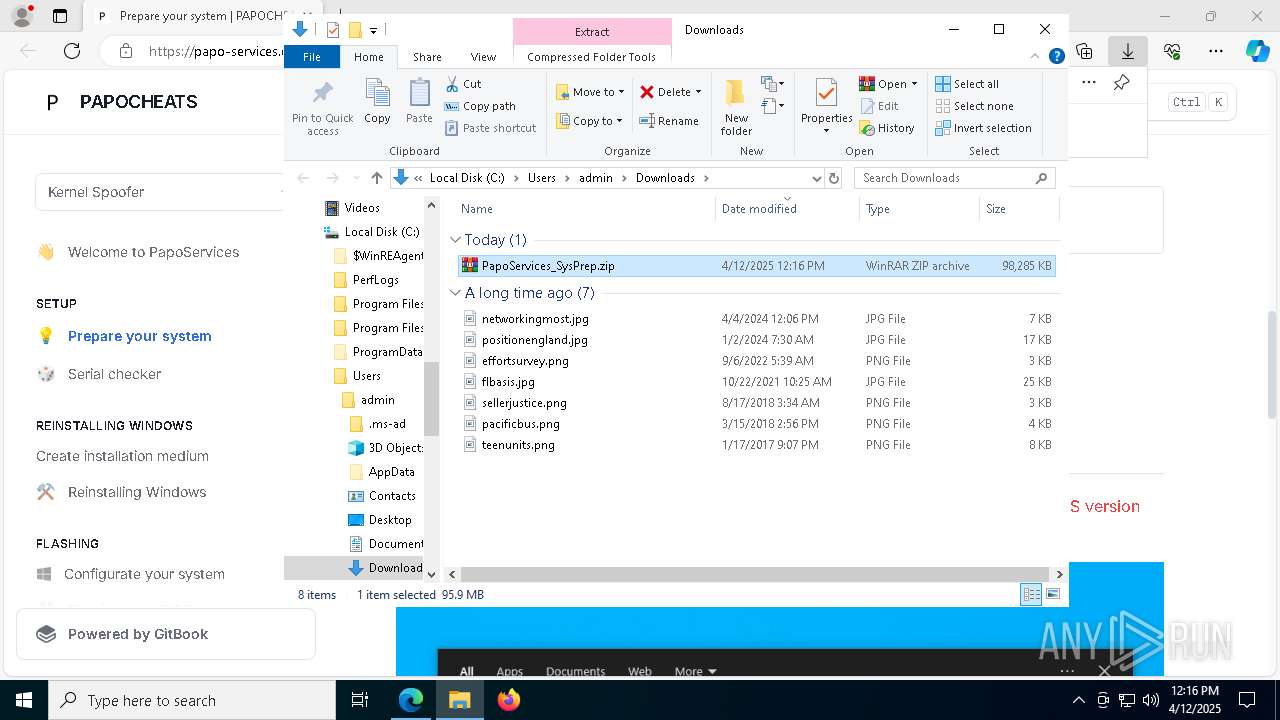This screenshot has height=720, width=1280.
Task: Switch to the Share ribbon tab
Action: (x=427, y=57)
